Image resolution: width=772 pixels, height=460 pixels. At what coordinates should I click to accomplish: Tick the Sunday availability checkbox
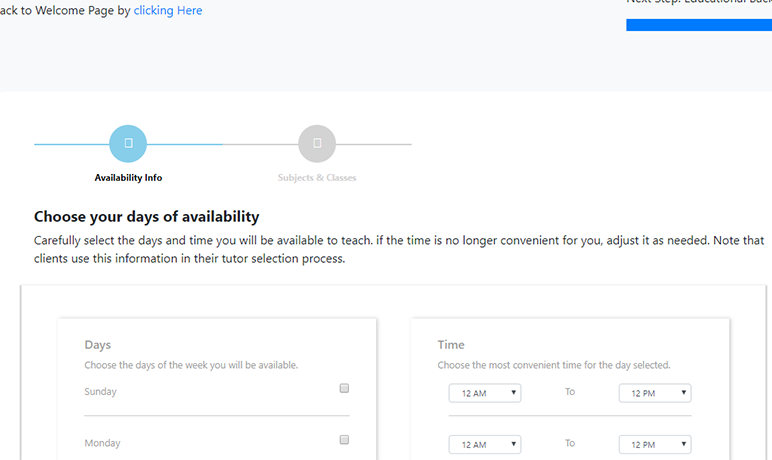344,388
